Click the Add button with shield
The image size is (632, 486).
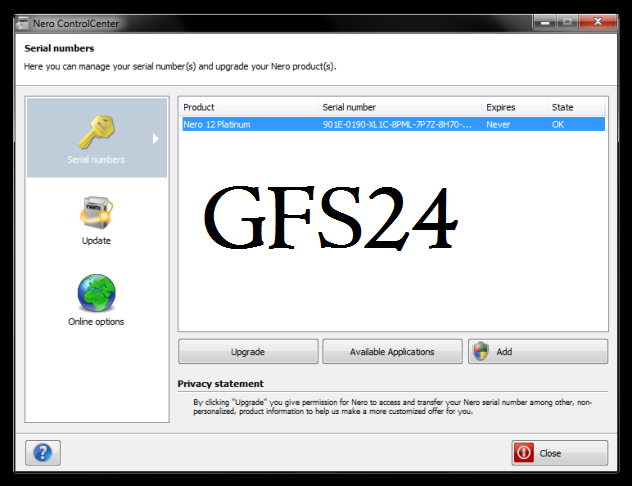[538, 352]
